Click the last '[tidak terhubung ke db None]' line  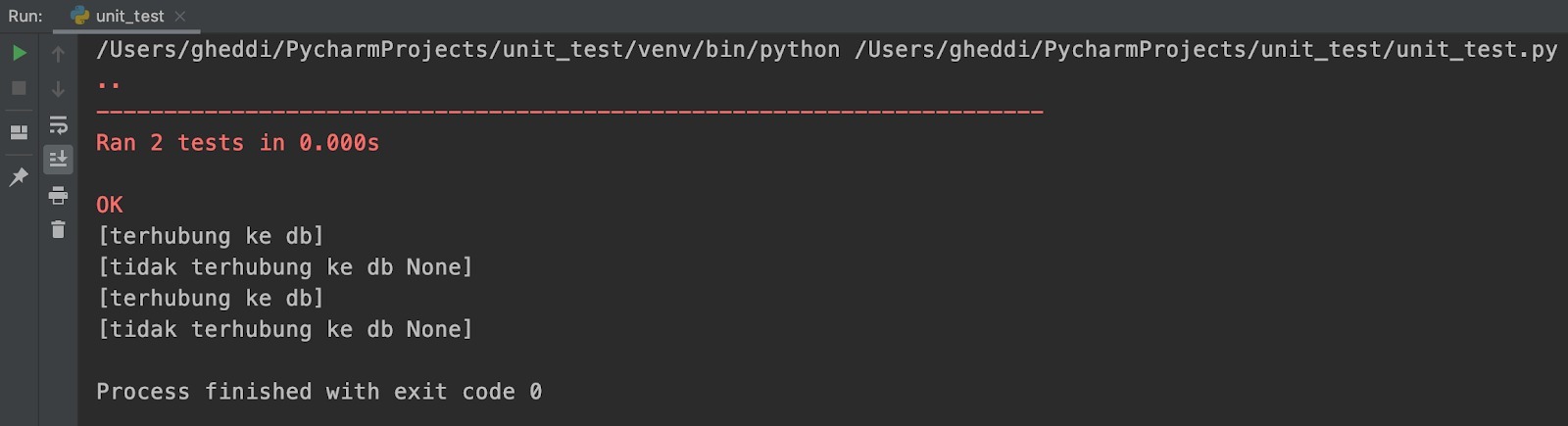pos(284,329)
